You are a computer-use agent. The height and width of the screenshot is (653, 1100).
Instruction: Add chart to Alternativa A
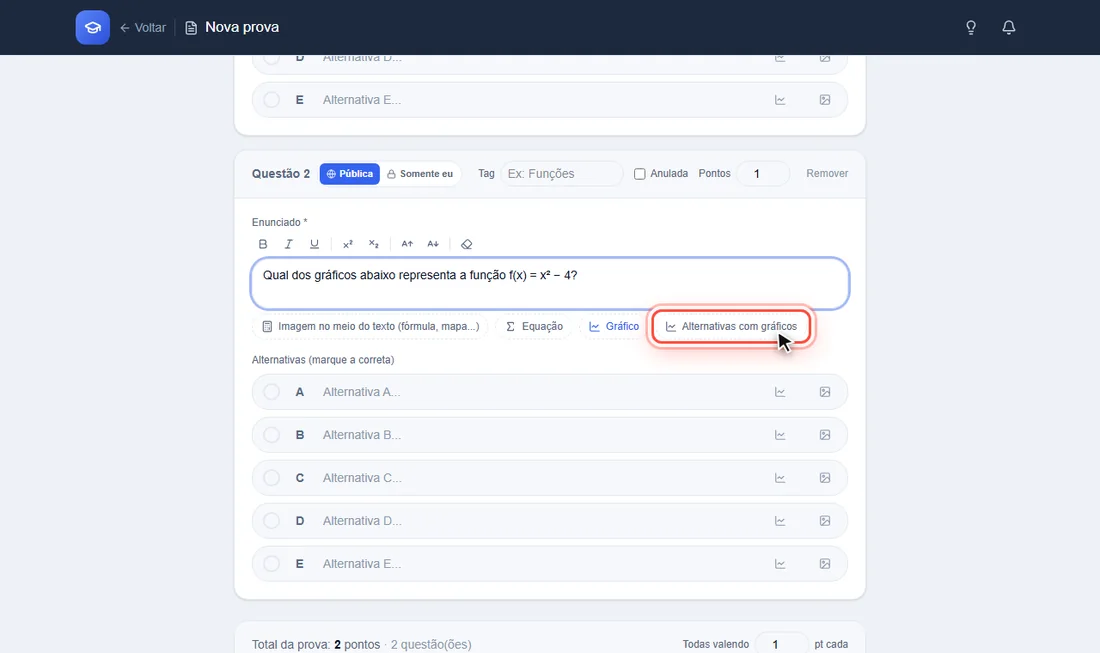(780, 392)
